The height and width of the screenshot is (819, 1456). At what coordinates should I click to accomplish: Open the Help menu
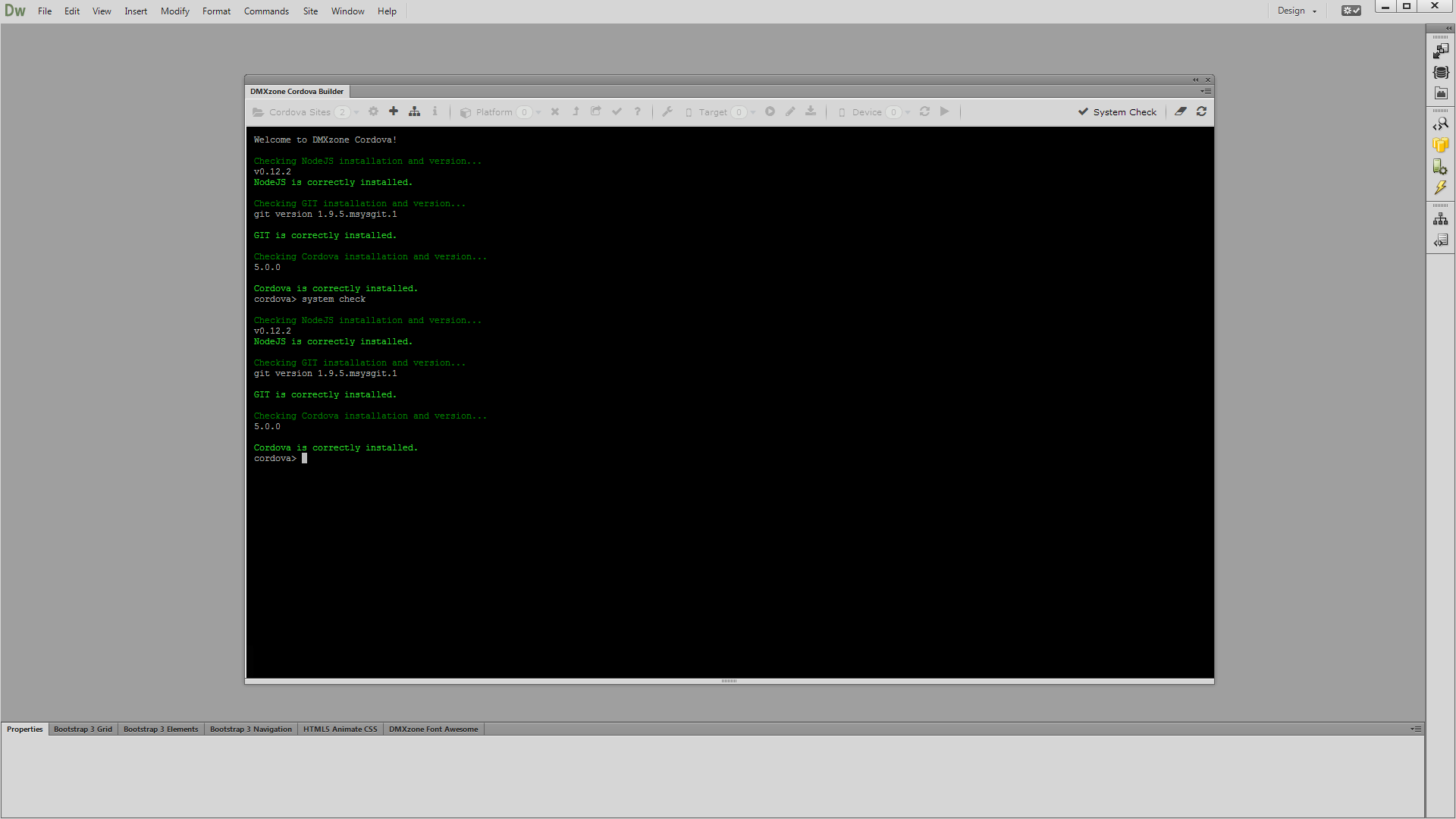[x=387, y=11]
